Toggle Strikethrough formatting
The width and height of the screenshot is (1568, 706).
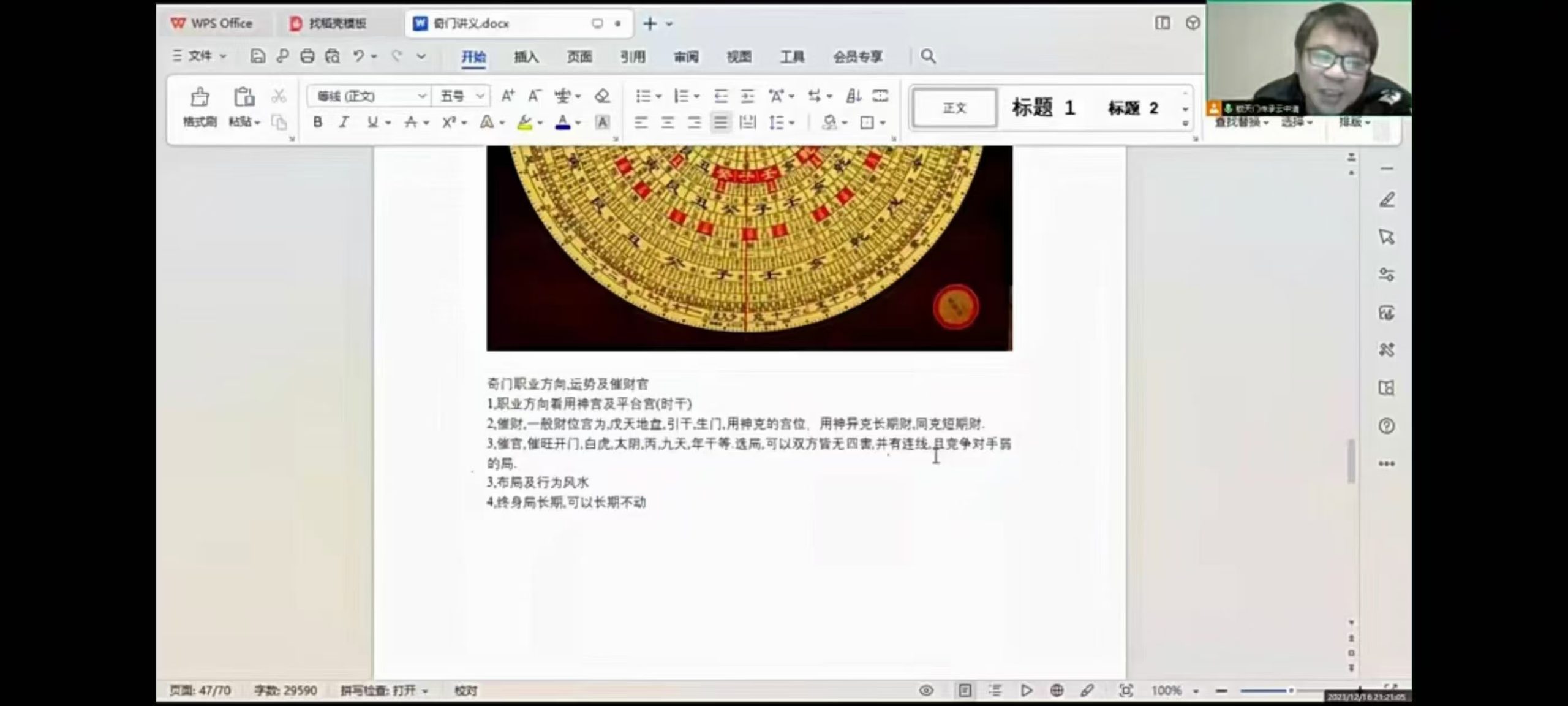click(410, 122)
